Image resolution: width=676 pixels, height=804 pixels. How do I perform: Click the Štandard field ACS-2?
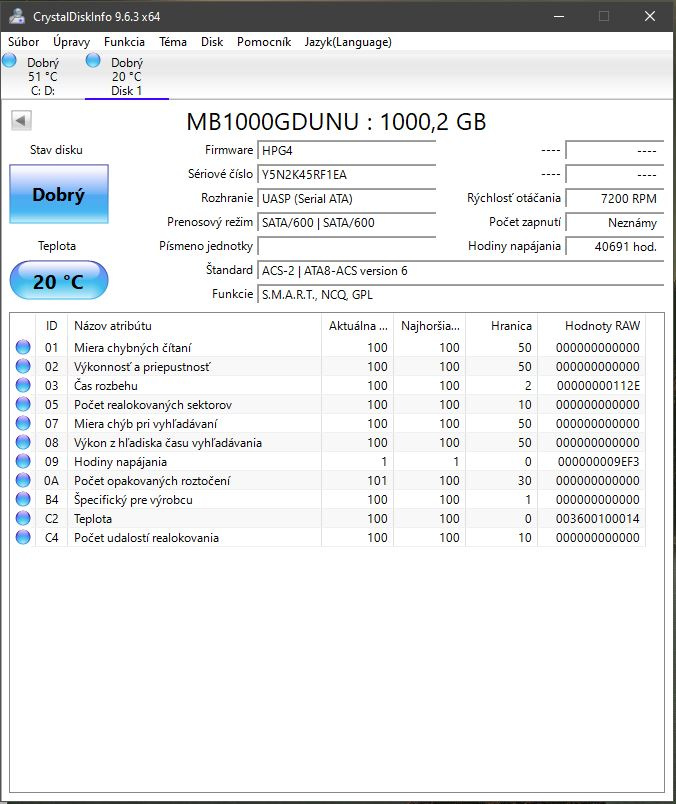[461, 271]
